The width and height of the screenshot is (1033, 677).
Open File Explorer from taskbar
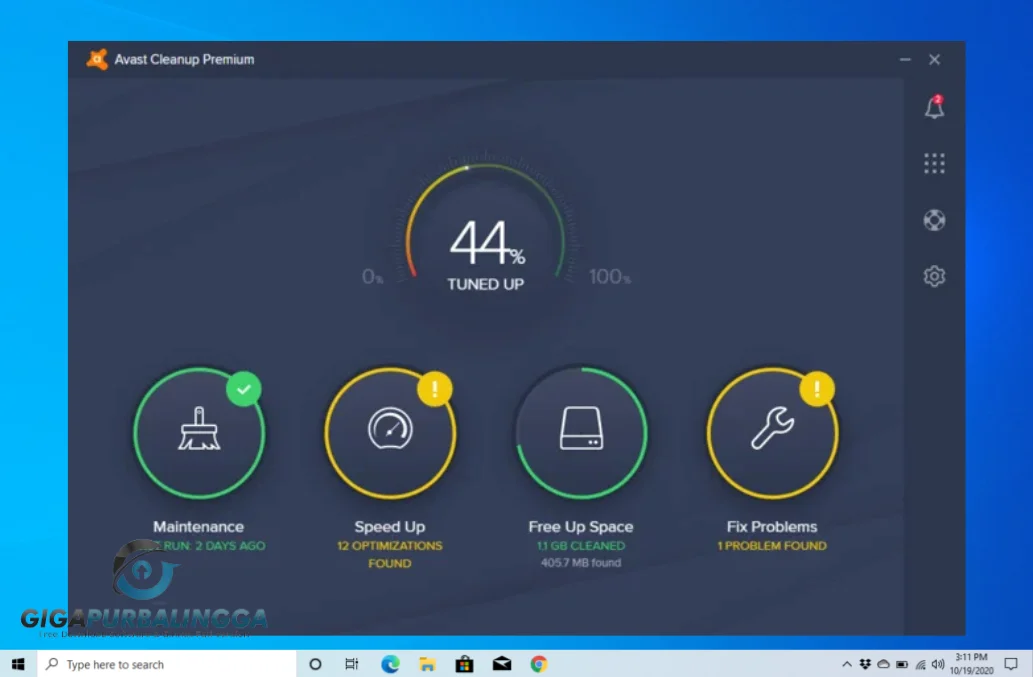[427, 664]
